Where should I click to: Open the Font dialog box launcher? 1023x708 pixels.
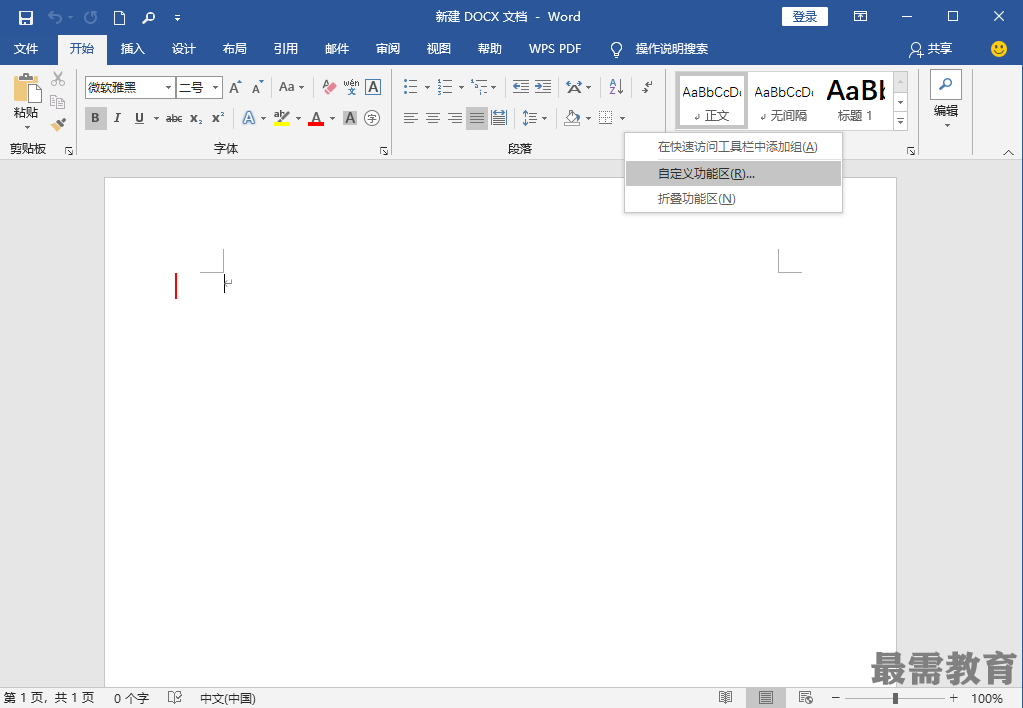click(384, 151)
